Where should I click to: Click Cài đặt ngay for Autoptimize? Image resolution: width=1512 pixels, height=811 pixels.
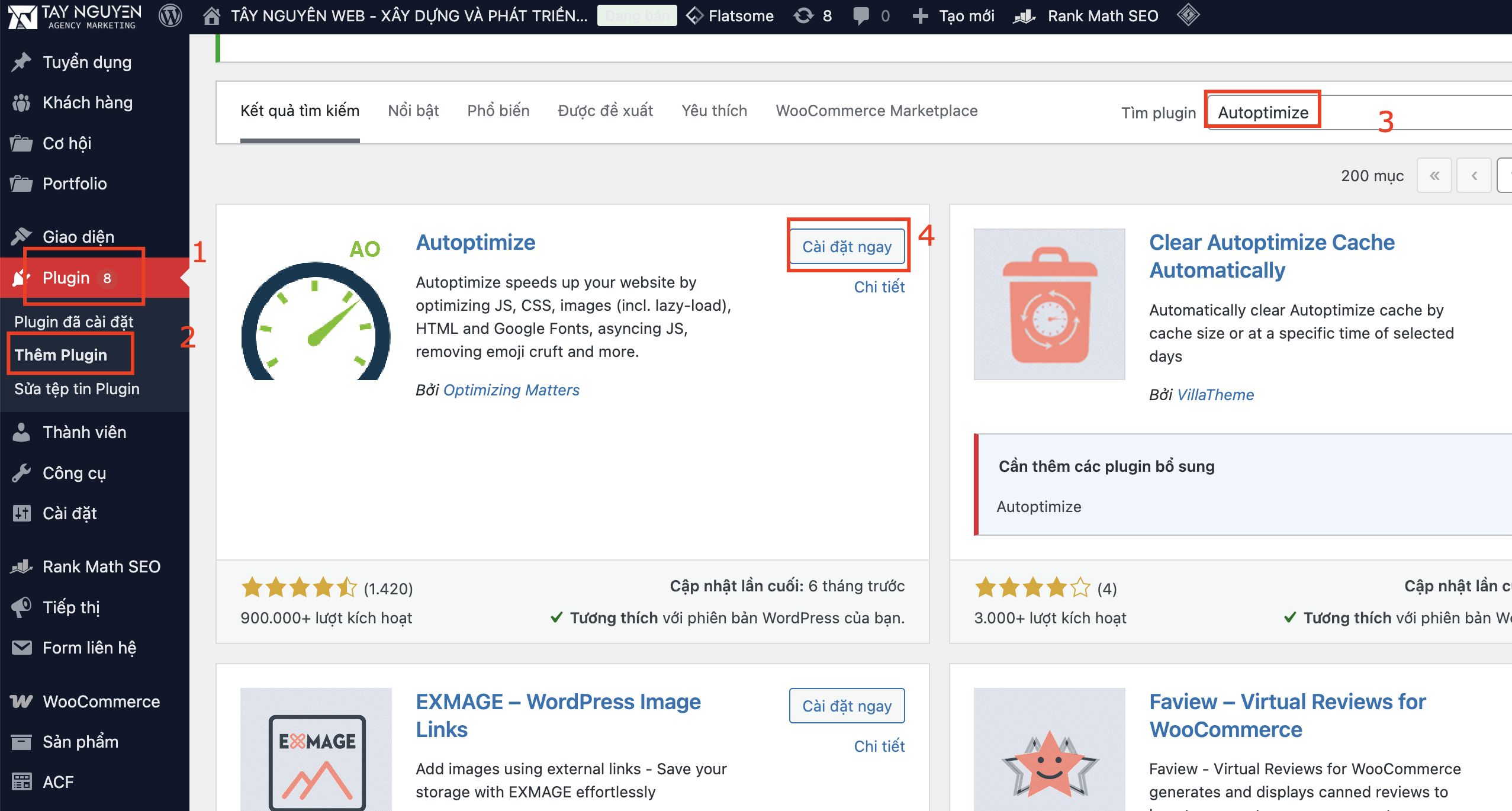(x=847, y=246)
